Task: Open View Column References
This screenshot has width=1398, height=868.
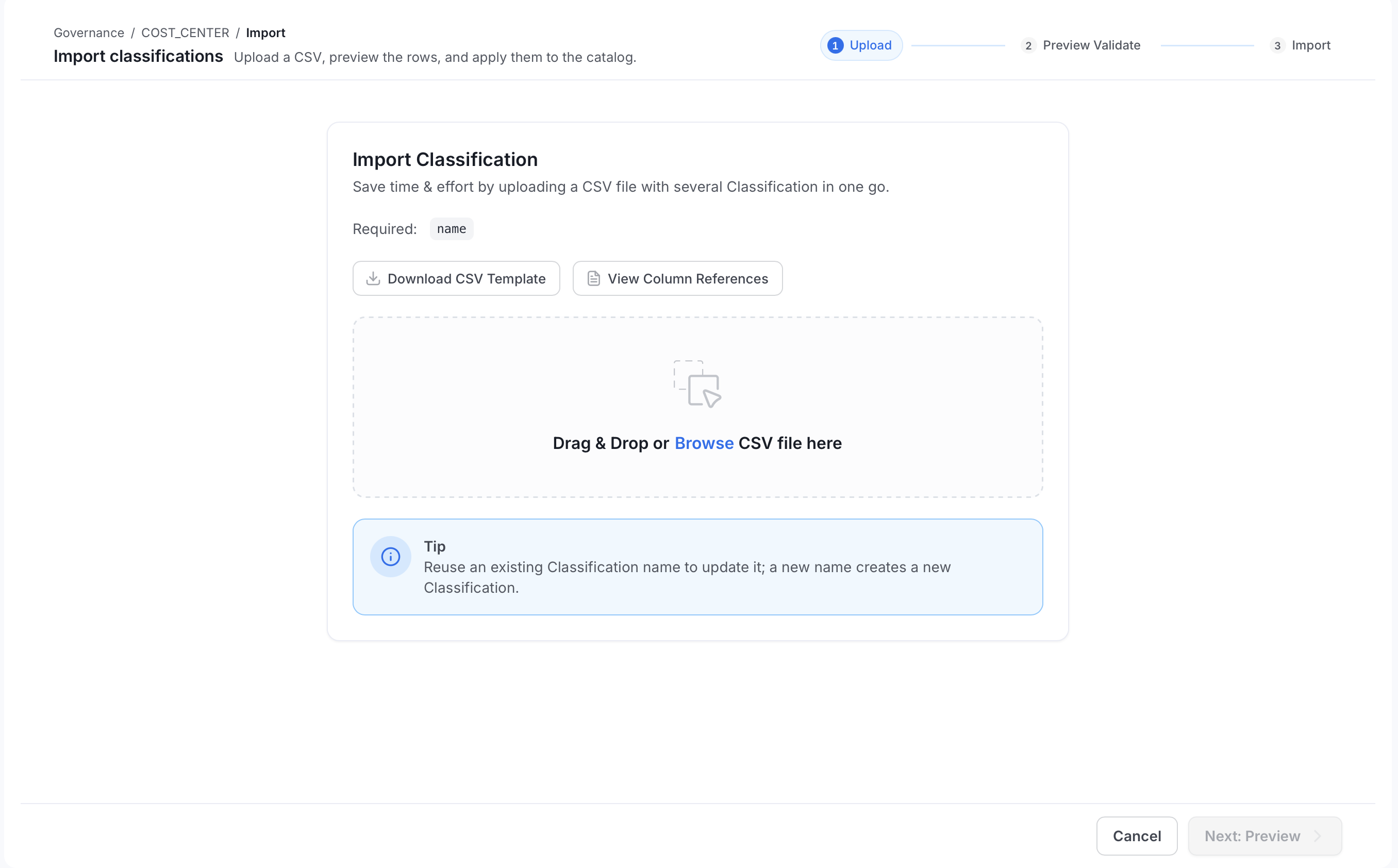Action: tap(677, 278)
